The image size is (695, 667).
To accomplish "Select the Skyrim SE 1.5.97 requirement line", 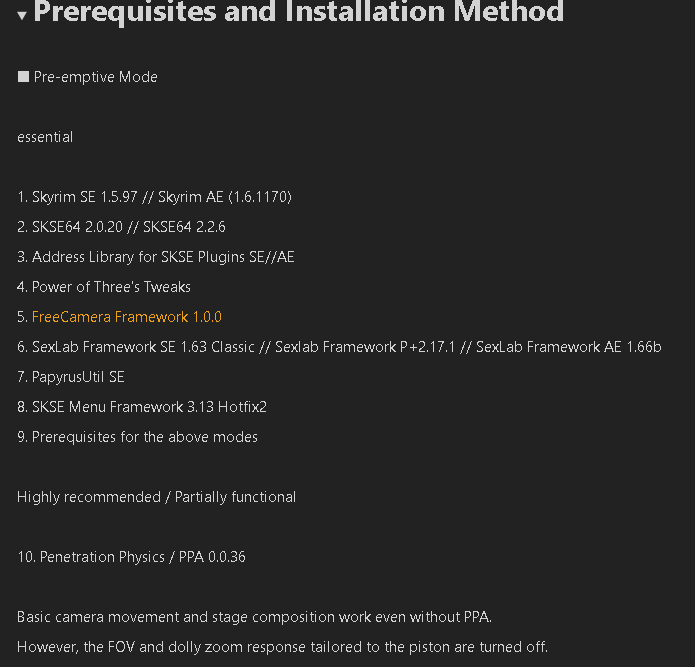I will (x=154, y=197).
